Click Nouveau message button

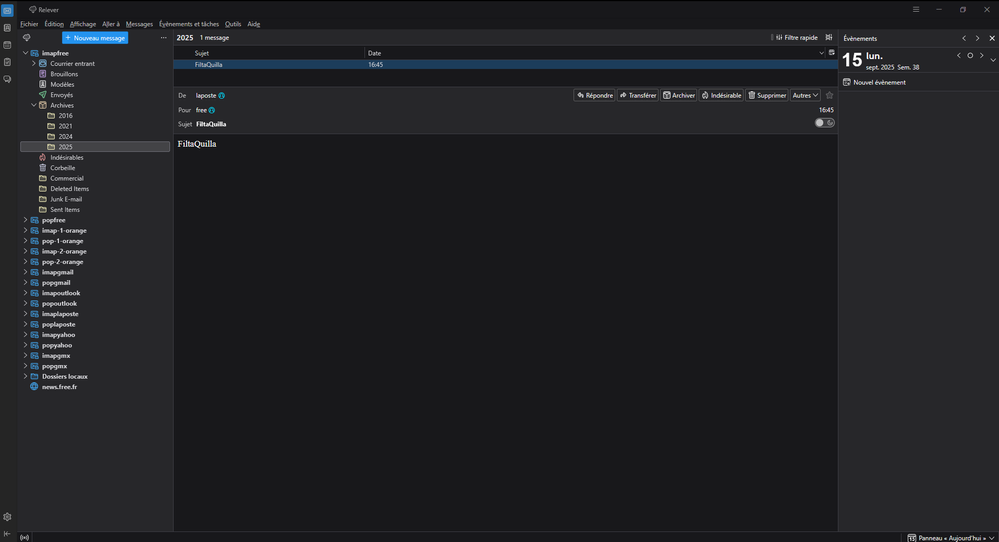click(95, 37)
